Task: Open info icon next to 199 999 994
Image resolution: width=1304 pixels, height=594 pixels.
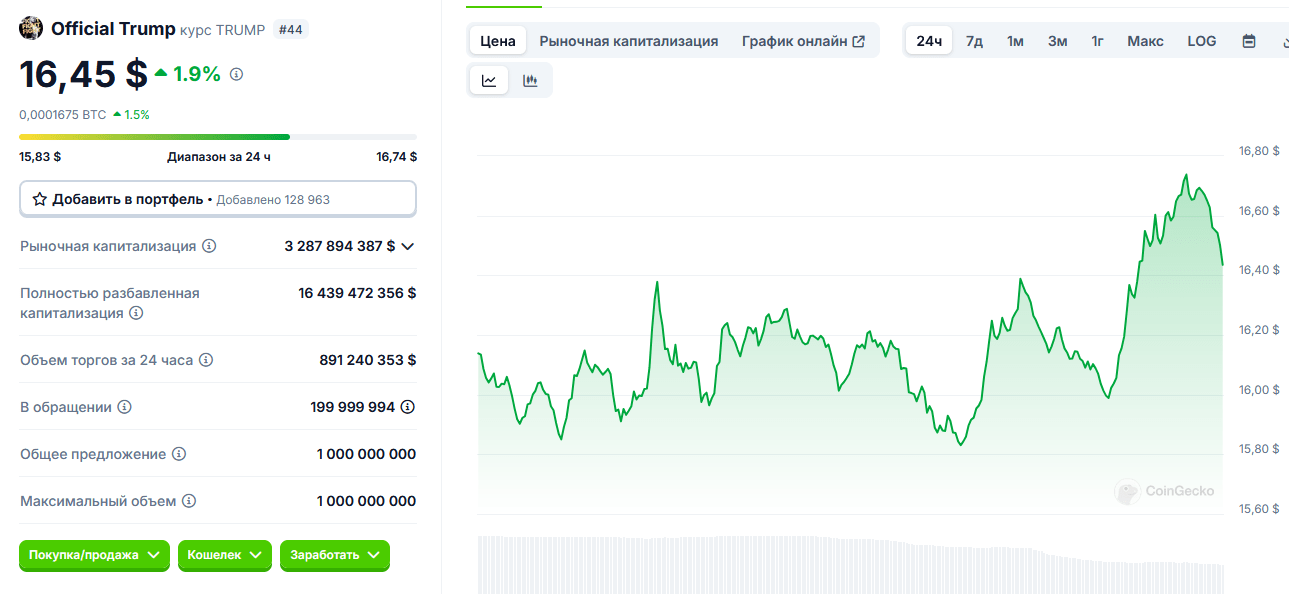Action: click(408, 407)
